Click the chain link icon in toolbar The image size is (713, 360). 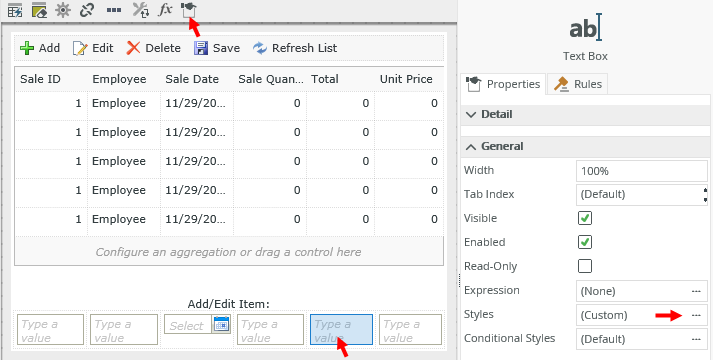coord(86,10)
